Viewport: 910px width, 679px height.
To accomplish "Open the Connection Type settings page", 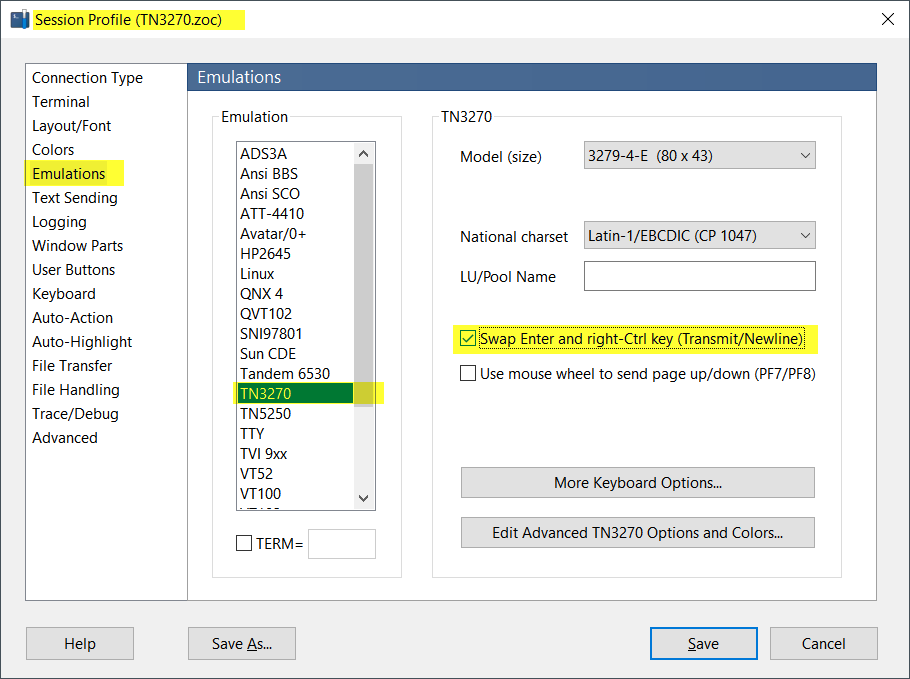I will click(87, 78).
